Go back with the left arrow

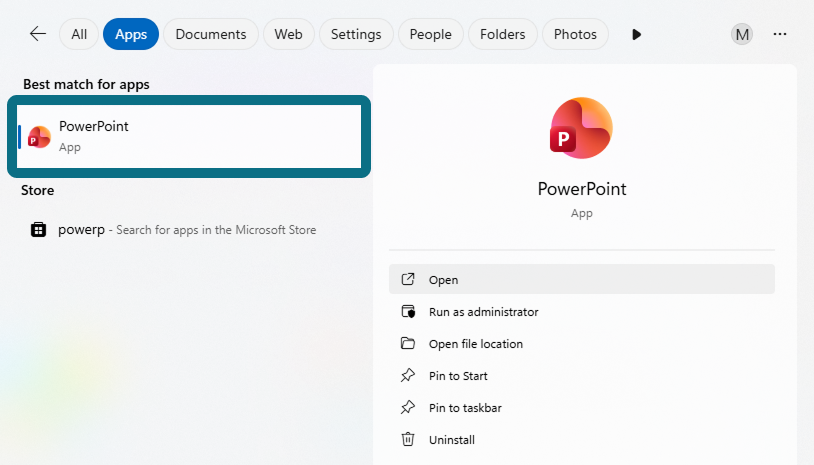pos(37,34)
